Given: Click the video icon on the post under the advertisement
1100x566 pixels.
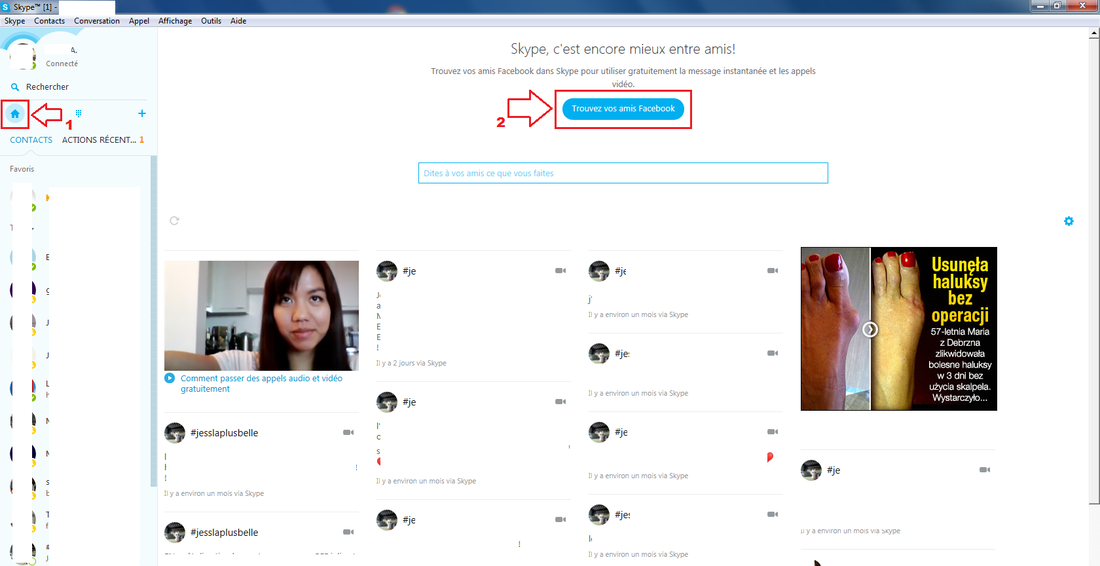Looking at the screenshot, I should point(984,470).
